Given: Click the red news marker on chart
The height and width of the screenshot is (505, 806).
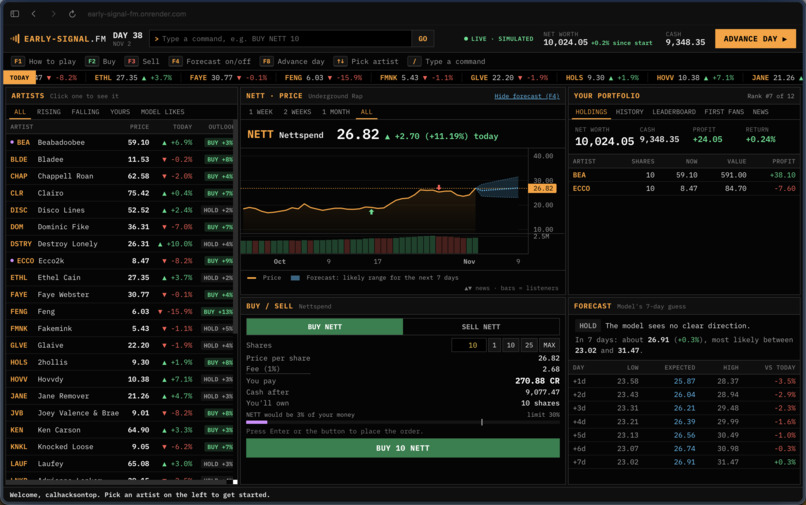Looking at the screenshot, I should coord(438,188).
